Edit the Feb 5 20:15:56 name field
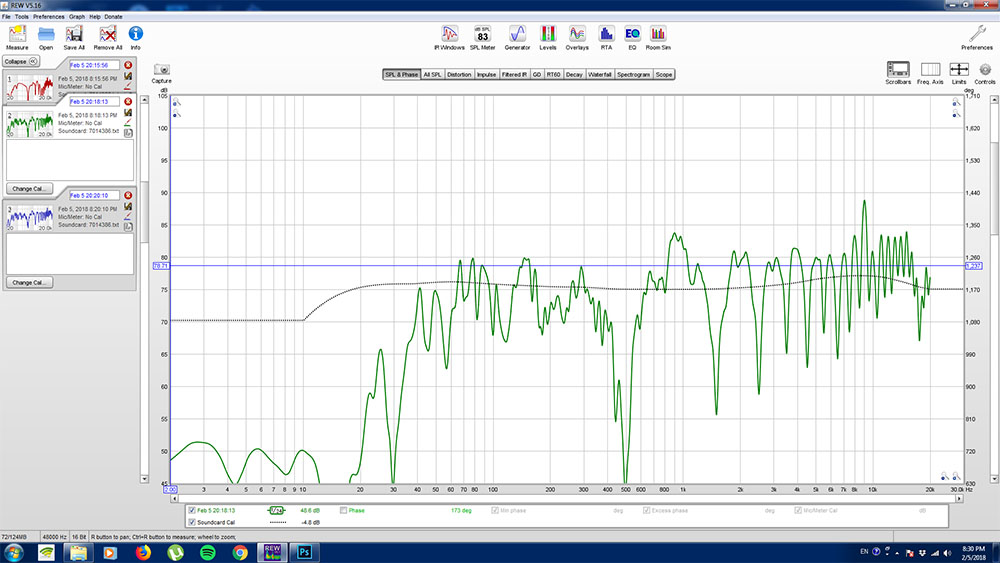 pyautogui.click(x=94, y=65)
